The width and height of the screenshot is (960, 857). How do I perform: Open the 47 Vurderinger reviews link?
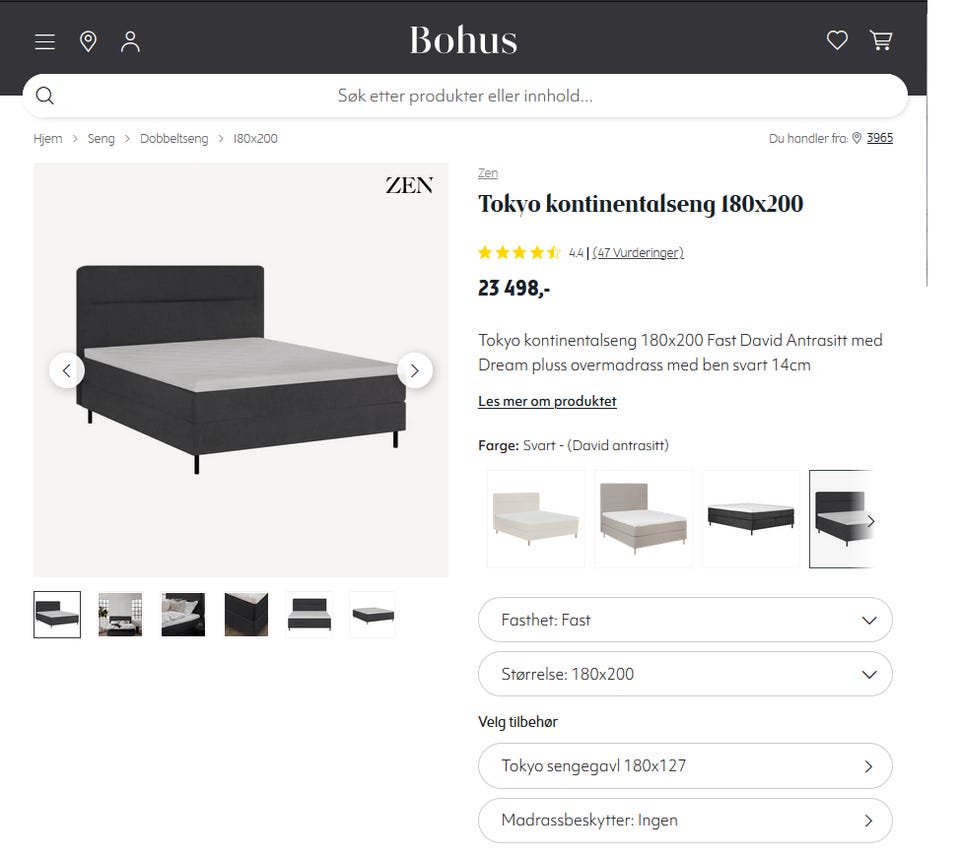[x=638, y=253]
